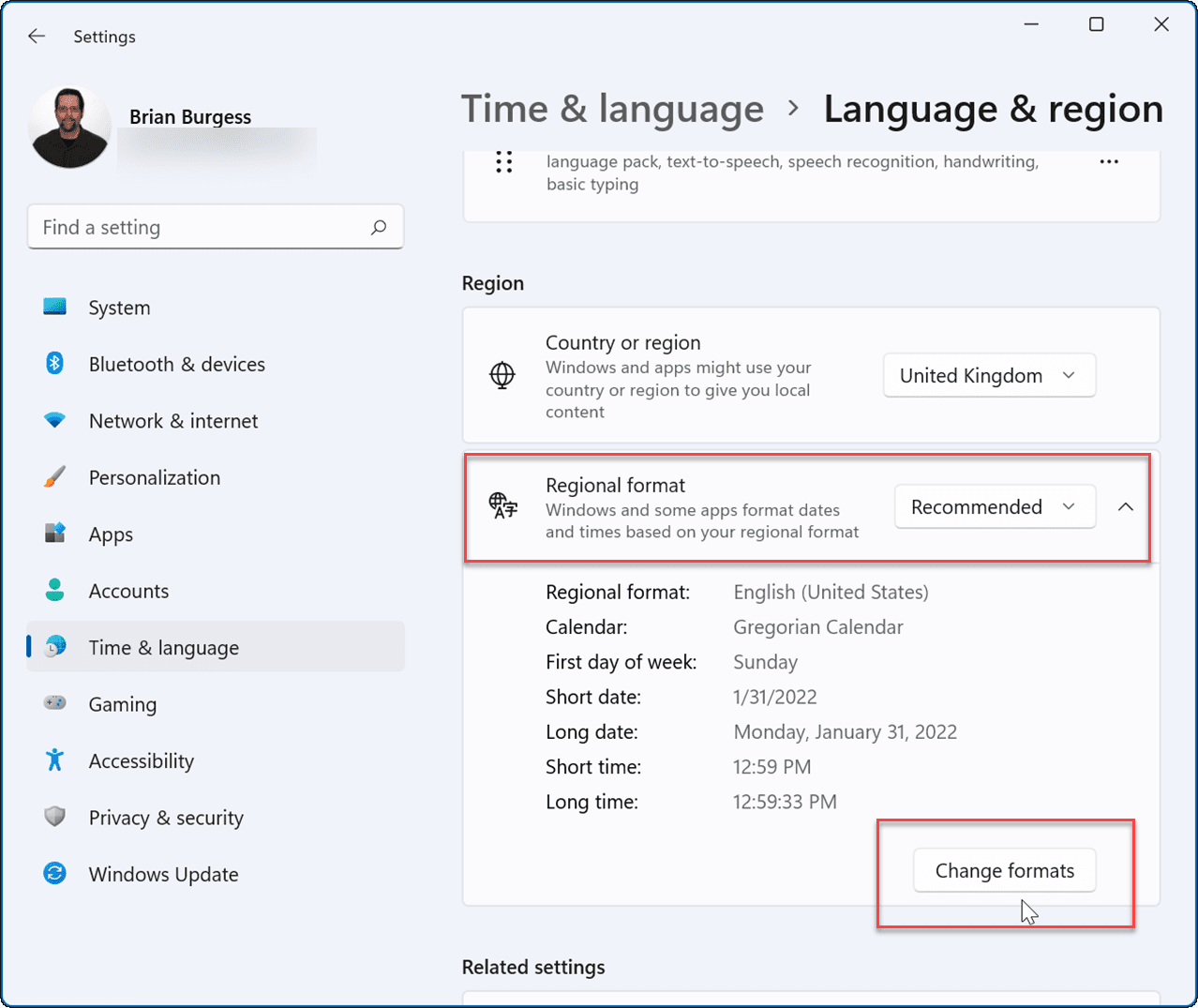Select Personalization in the sidebar
The width and height of the screenshot is (1198, 1008).
[x=154, y=477]
